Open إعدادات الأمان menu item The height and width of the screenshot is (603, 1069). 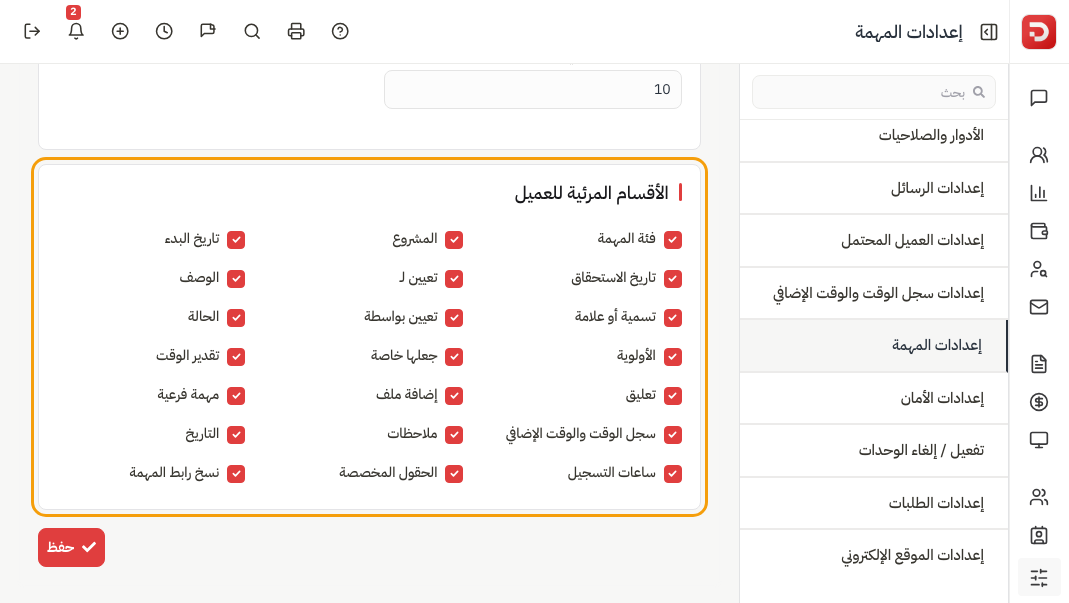tap(874, 398)
